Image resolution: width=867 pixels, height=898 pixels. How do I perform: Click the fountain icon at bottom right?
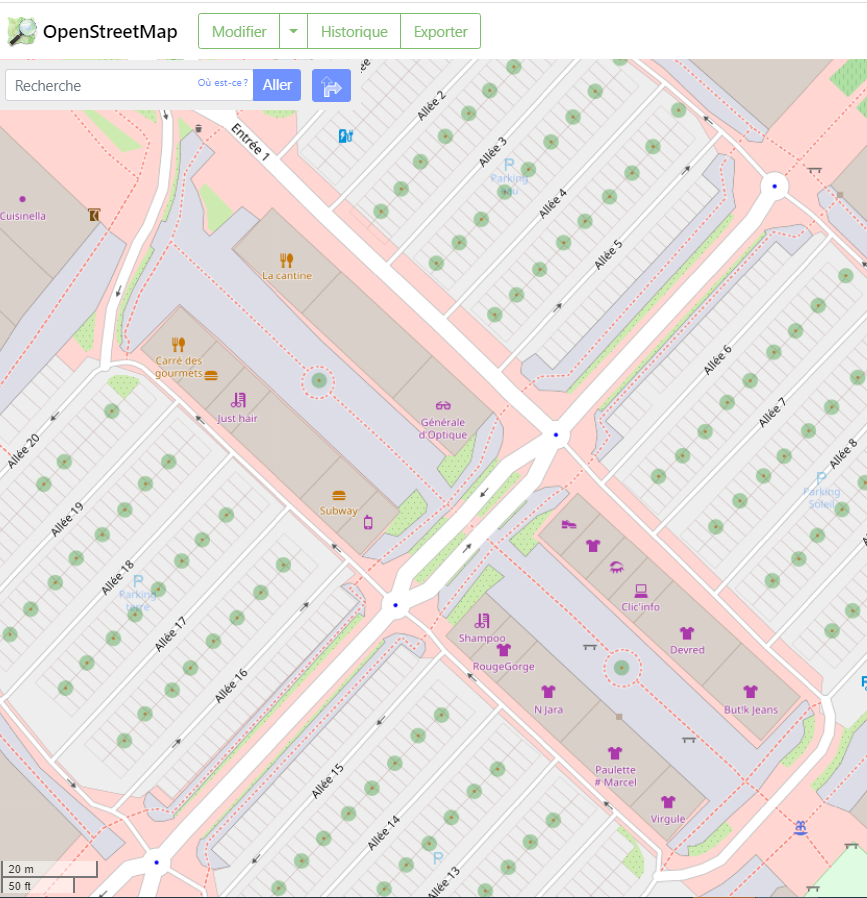tap(800, 828)
